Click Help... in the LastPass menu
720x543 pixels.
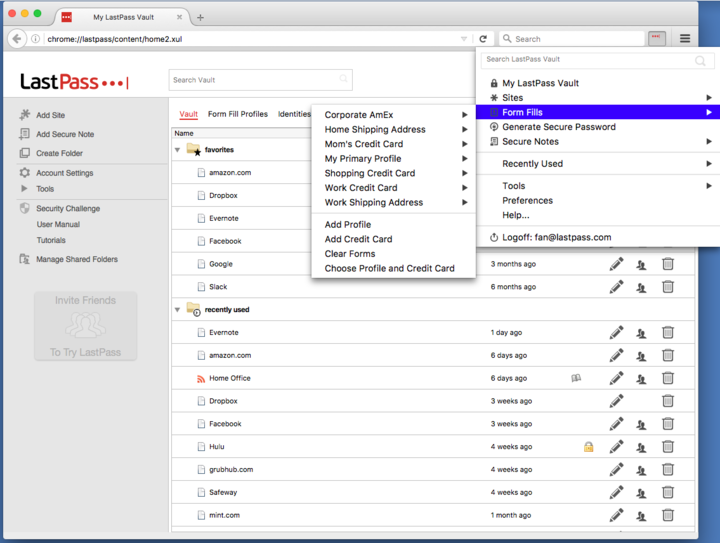[x=516, y=215]
